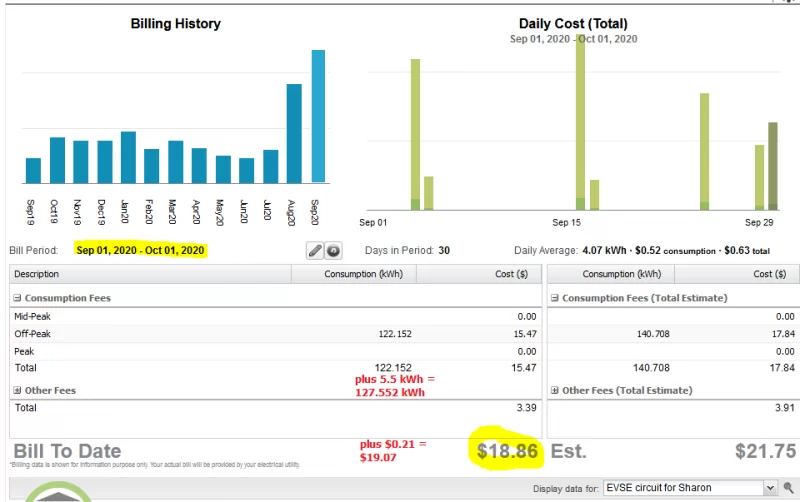Screen dimensions: 800x502
Task: Click the pencil edit bill period icon
Action: click(x=314, y=250)
